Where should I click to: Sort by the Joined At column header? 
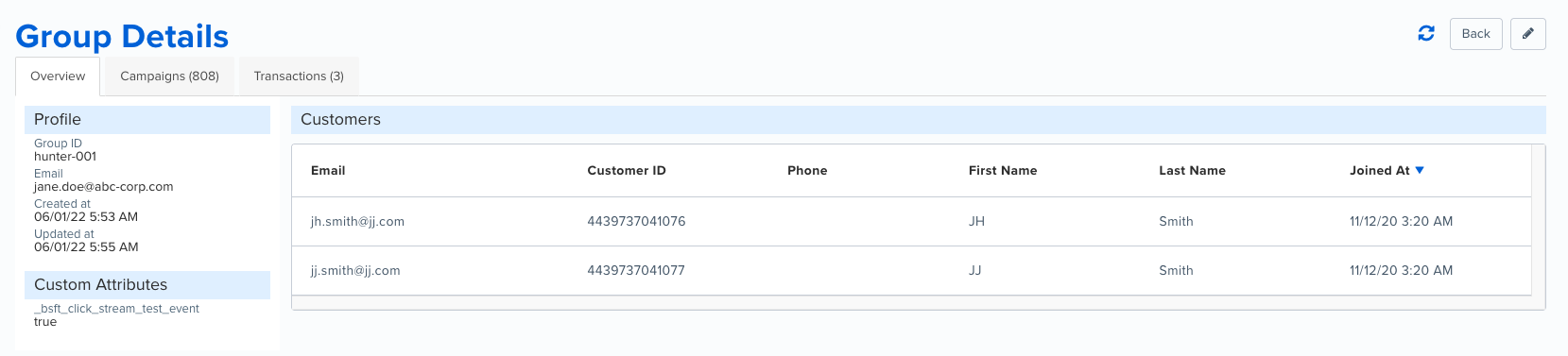tap(1379, 171)
